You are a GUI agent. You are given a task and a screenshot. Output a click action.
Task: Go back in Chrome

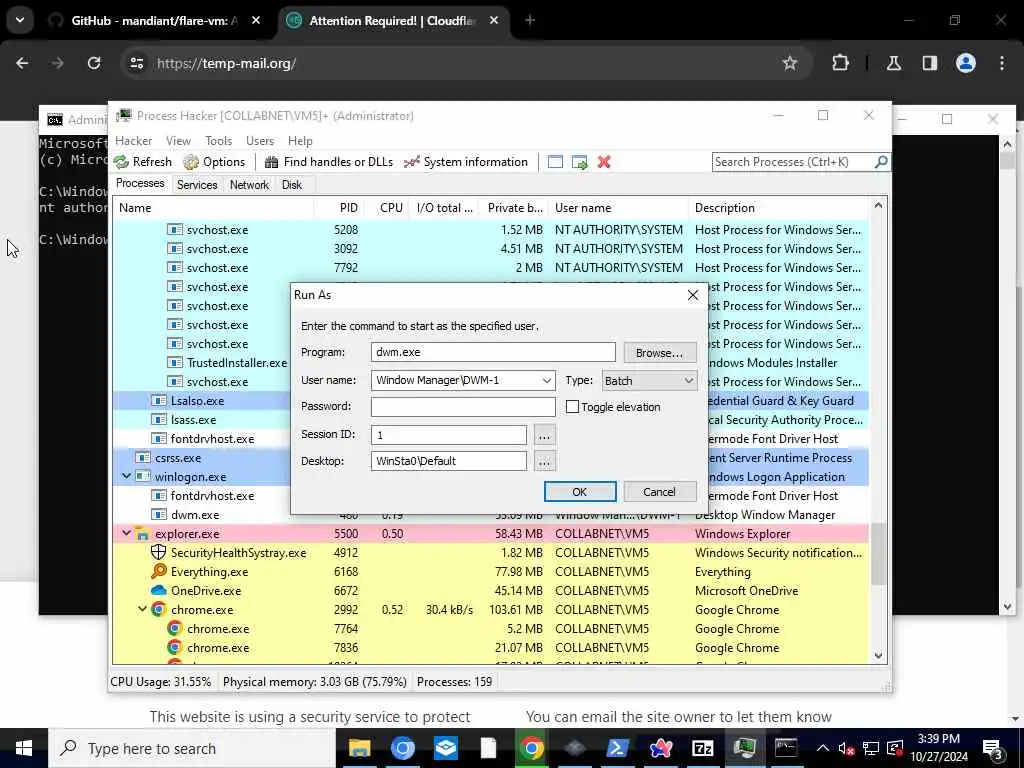22,63
